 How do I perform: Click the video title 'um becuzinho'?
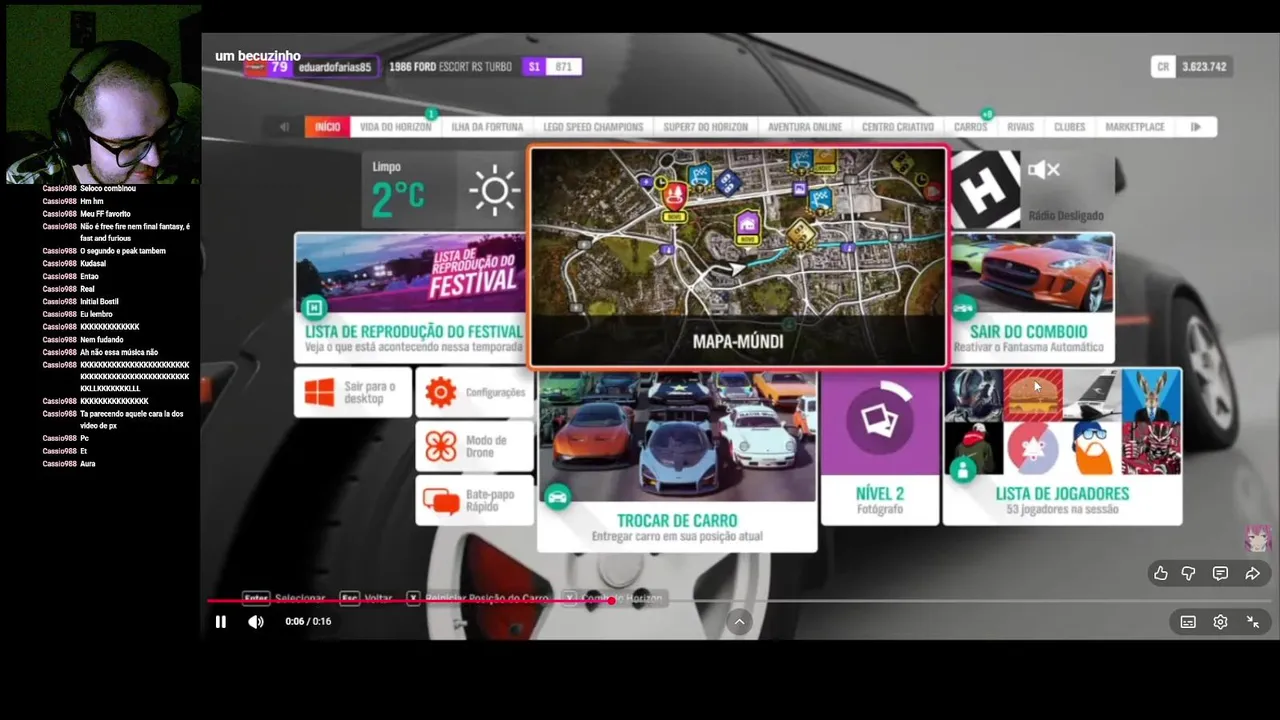click(258, 56)
